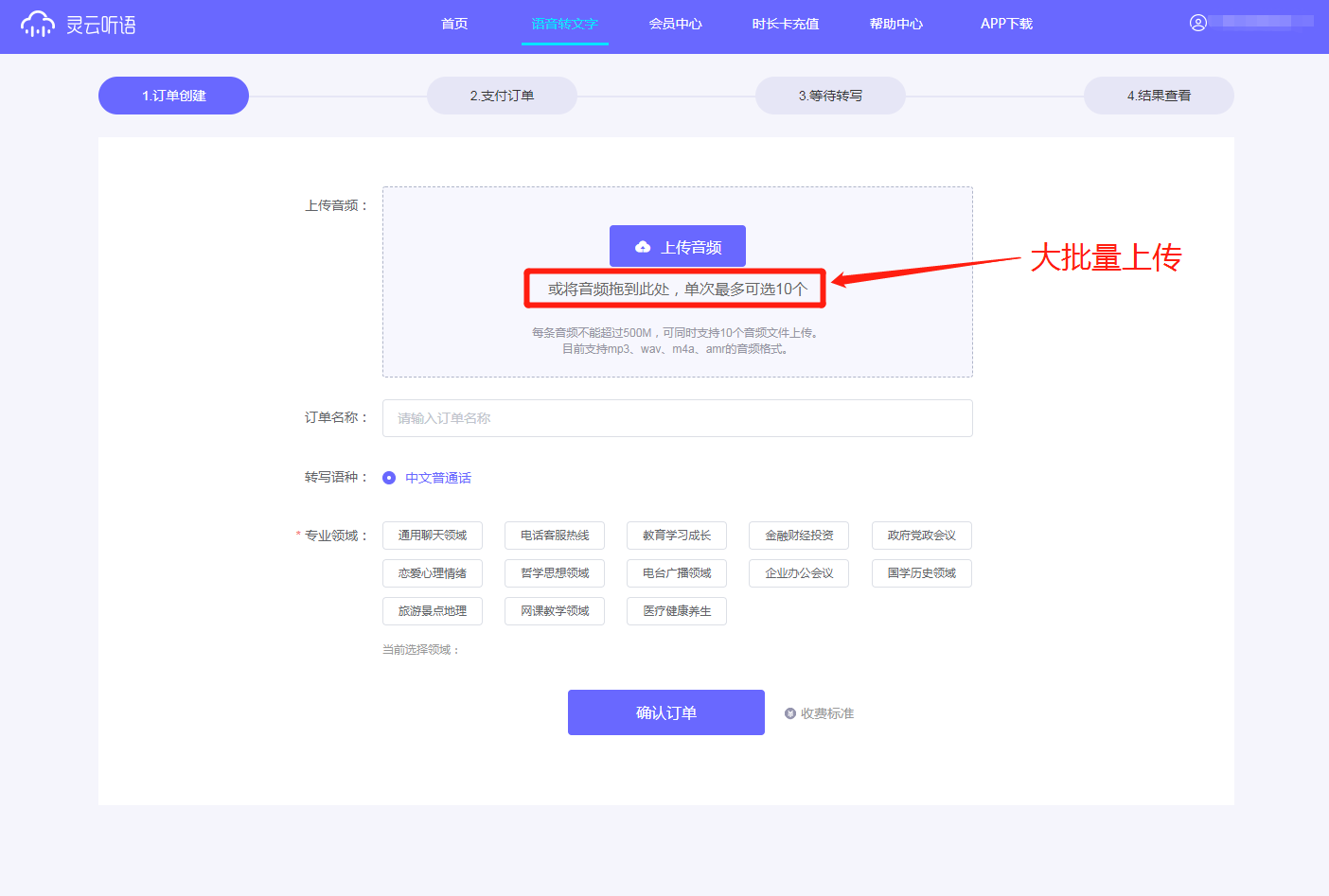Screen dimensions: 1329x896
Task: Select the 金融财经投资 domain tag
Action: tap(799, 536)
